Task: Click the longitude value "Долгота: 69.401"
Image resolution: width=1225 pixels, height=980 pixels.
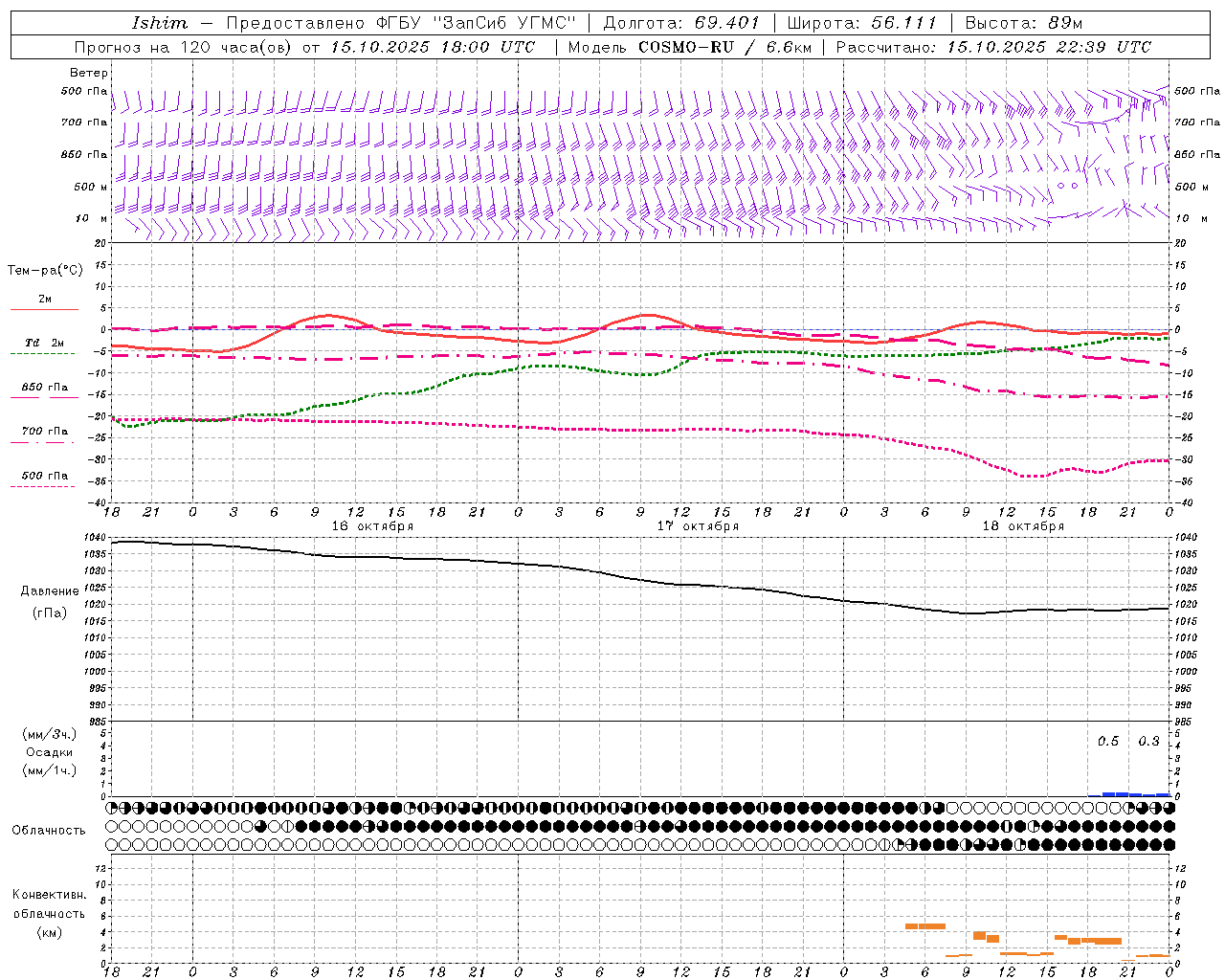Action: pyautogui.click(x=681, y=23)
